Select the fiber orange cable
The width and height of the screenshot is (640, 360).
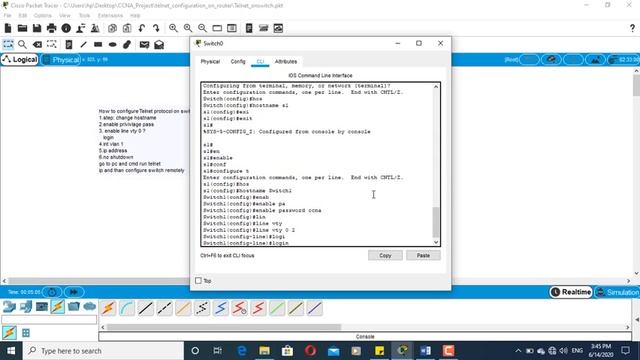(183, 308)
